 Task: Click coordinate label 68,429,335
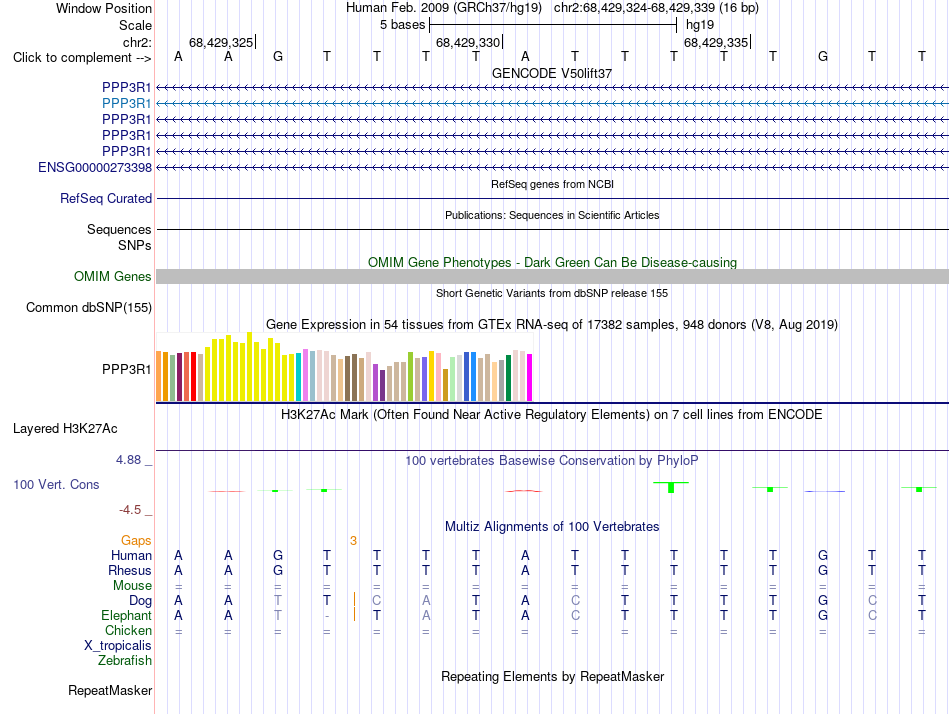click(x=716, y=42)
